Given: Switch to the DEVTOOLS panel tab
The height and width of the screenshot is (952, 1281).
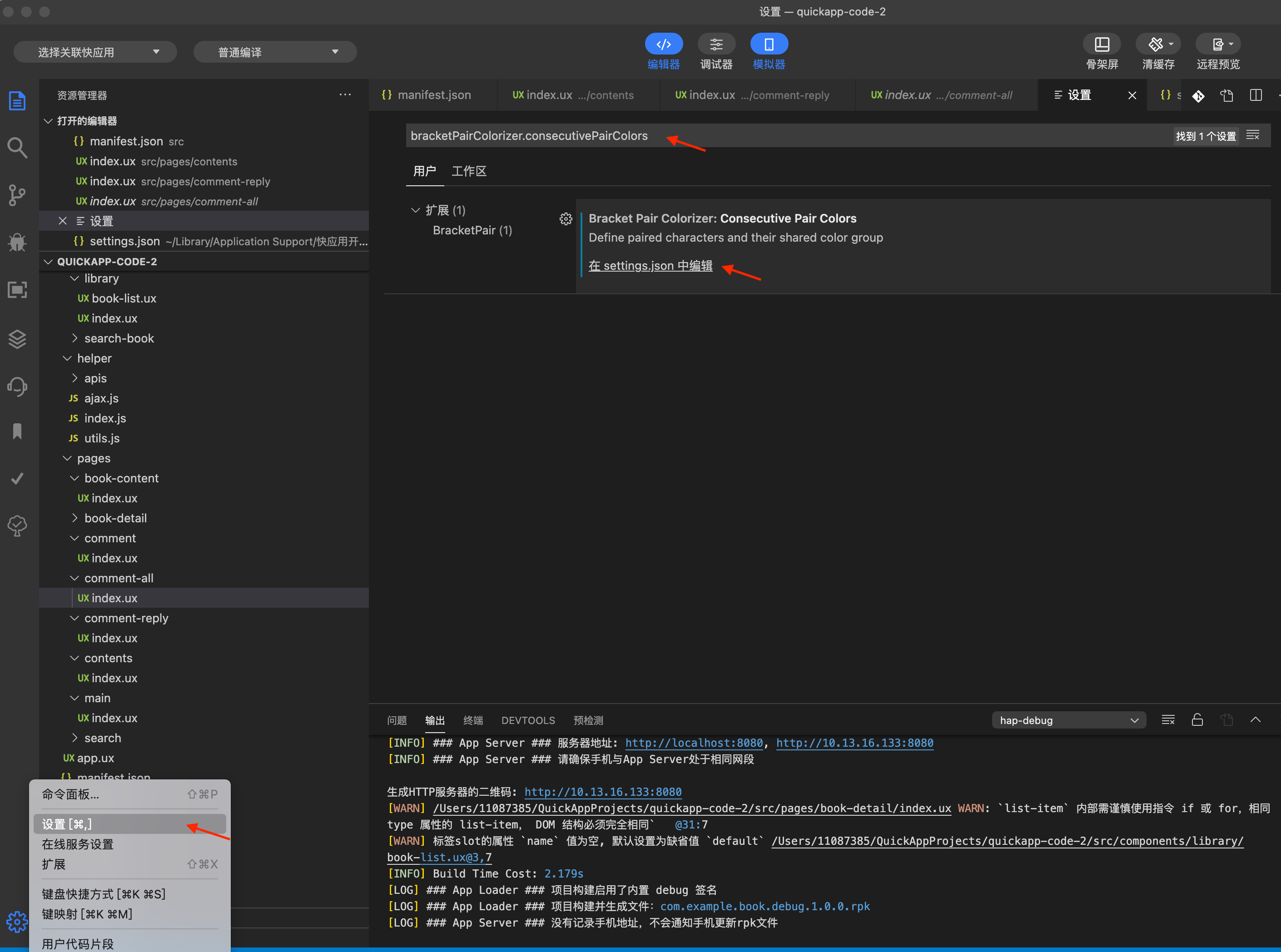Looking at the screenshot, I should [x=528, y=720].
